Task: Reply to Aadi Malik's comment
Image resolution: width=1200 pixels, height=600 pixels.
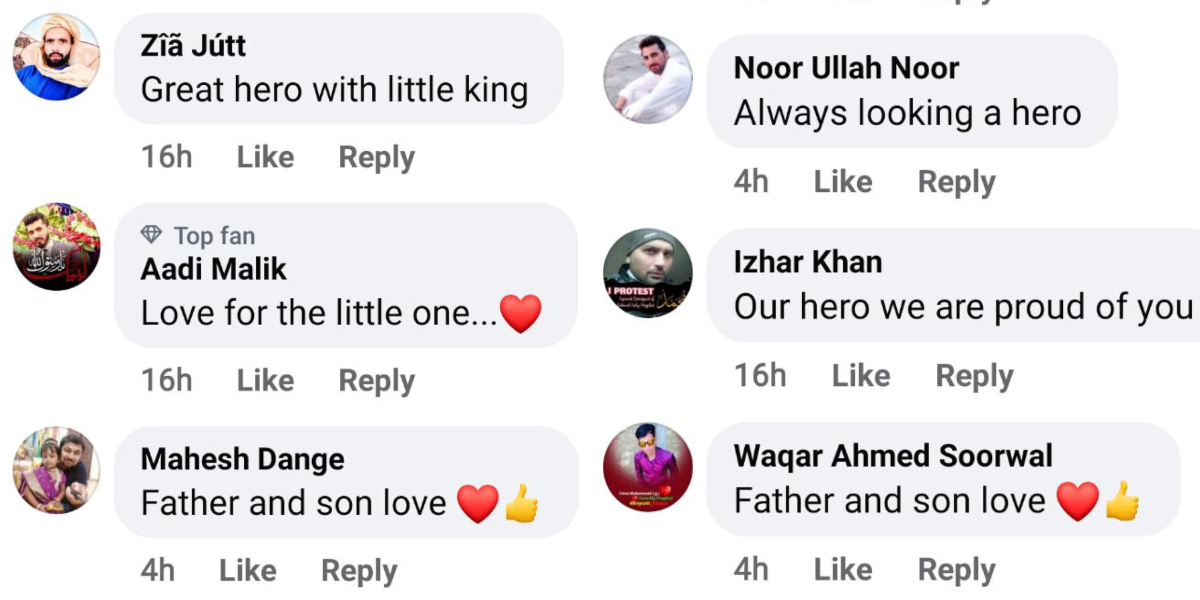Action: (376, 380)
